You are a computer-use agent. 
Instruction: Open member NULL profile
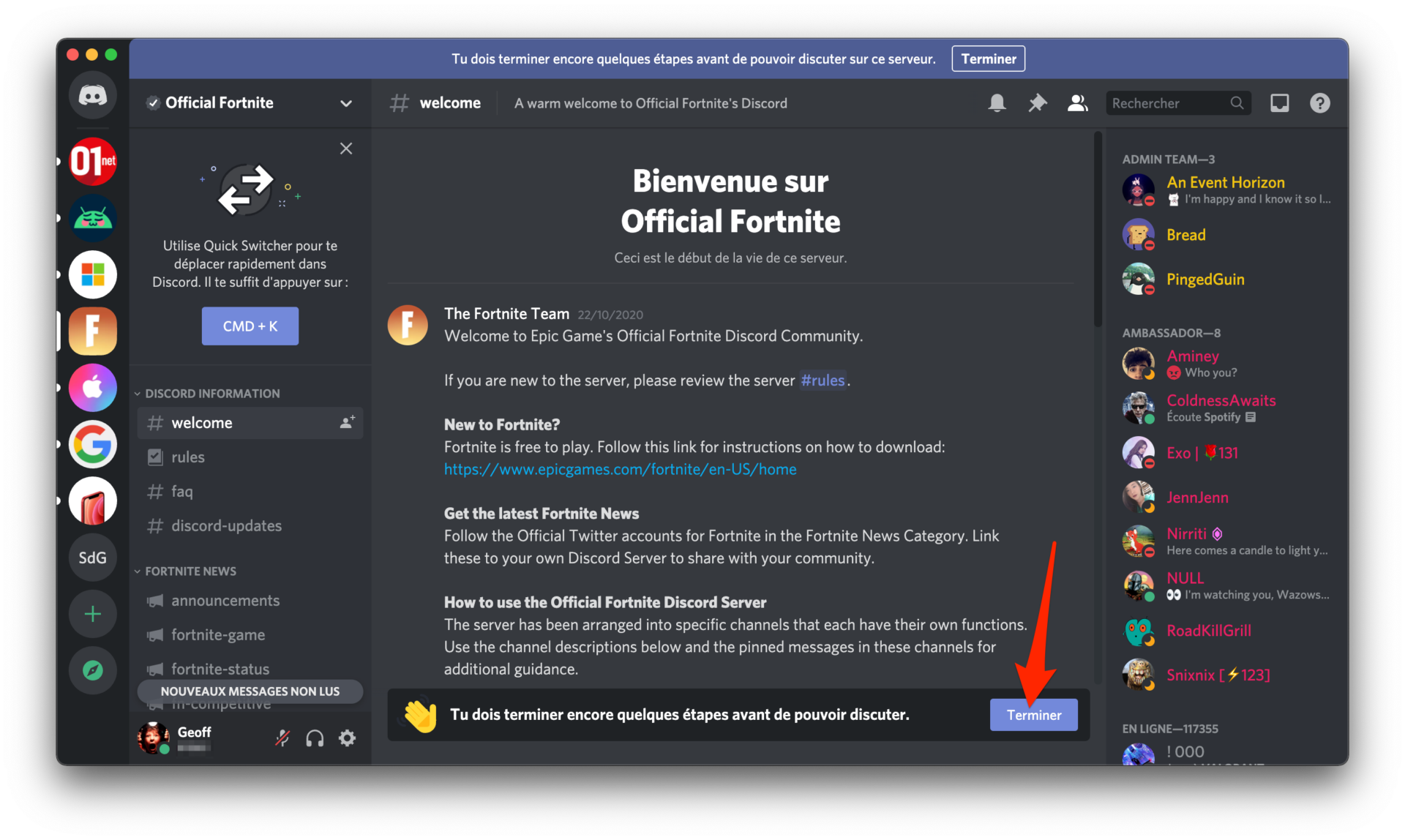[1227, 585]
